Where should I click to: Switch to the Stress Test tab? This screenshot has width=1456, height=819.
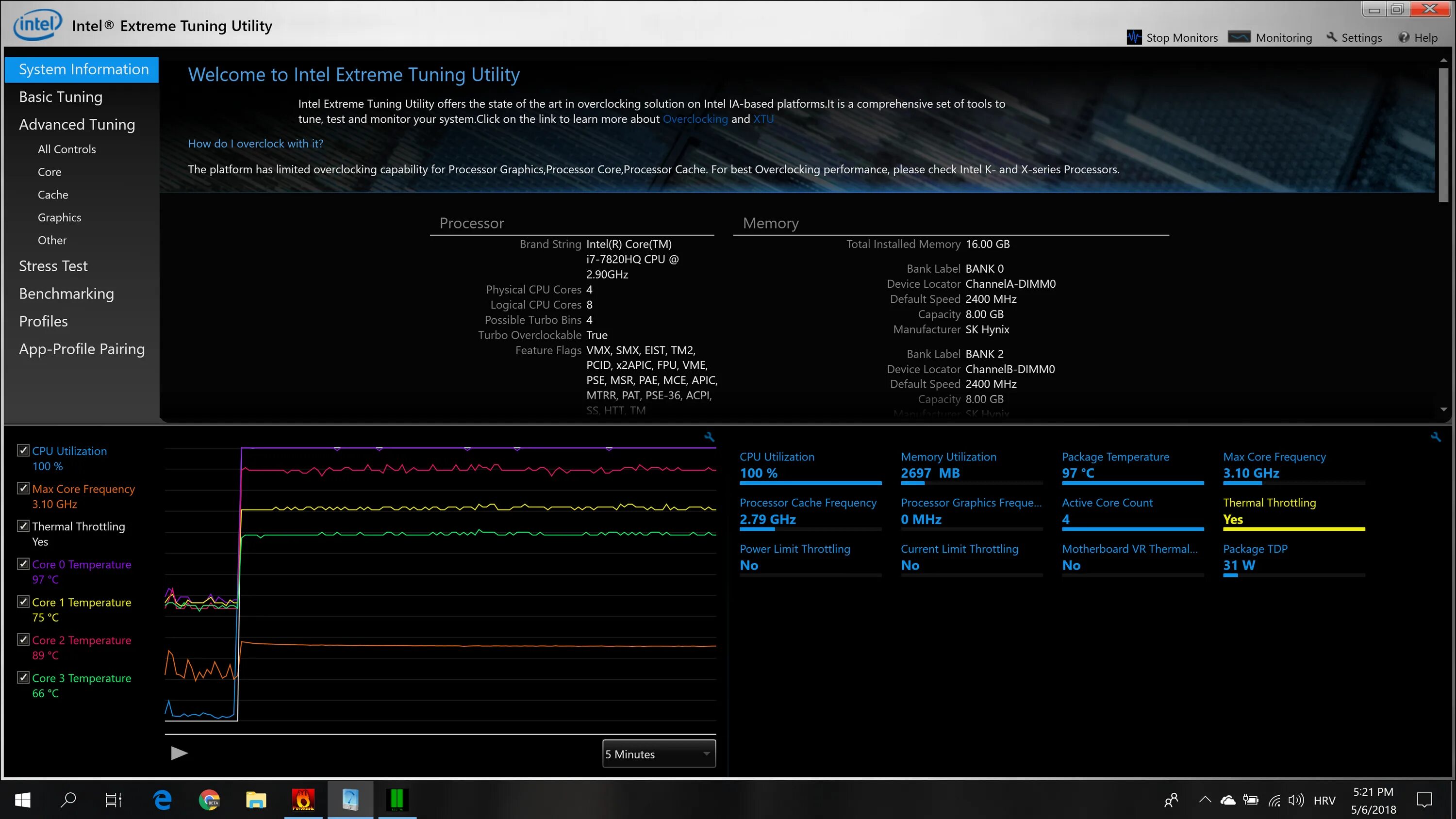(53, 266)
